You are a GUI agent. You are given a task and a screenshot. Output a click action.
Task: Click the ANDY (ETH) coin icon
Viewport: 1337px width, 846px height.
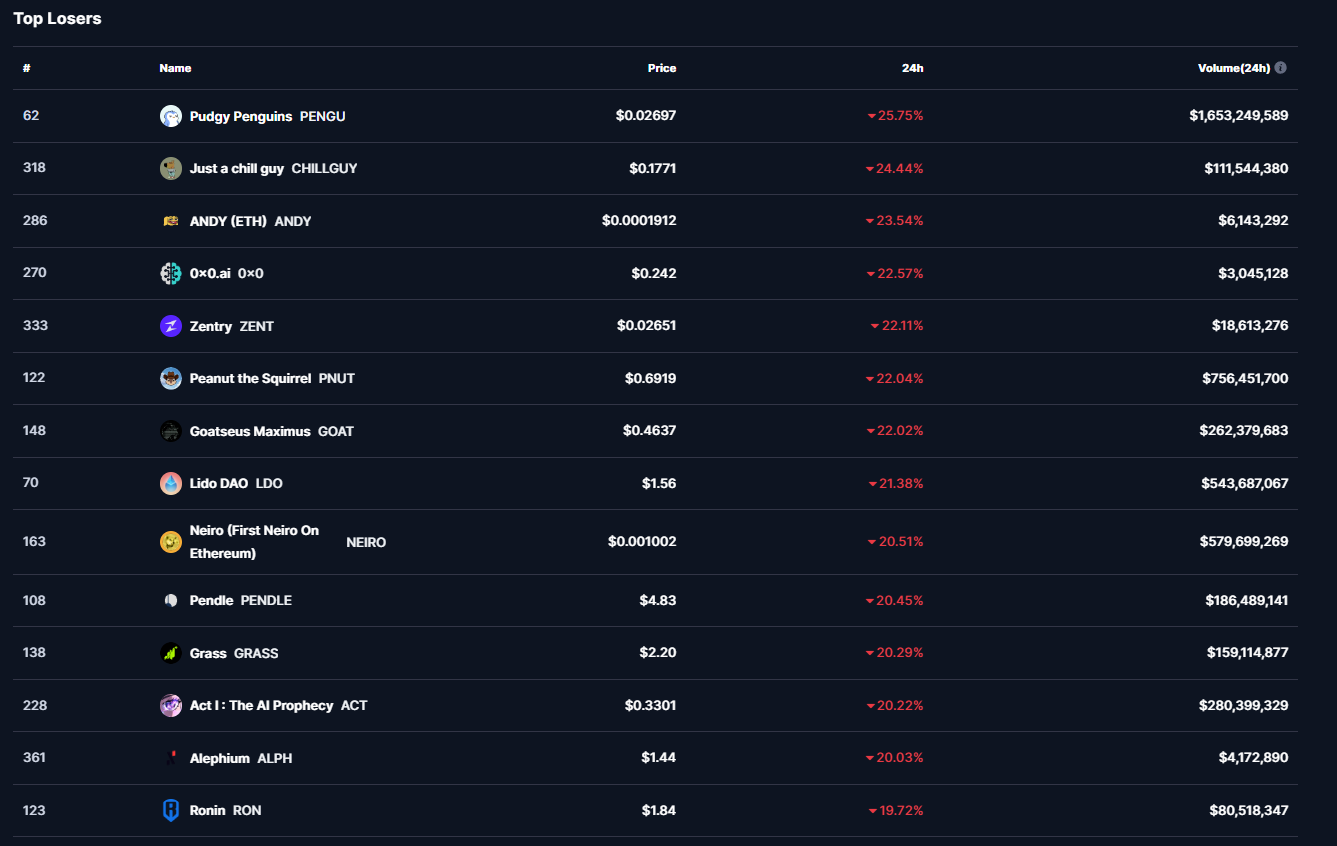tap(171, 221)
